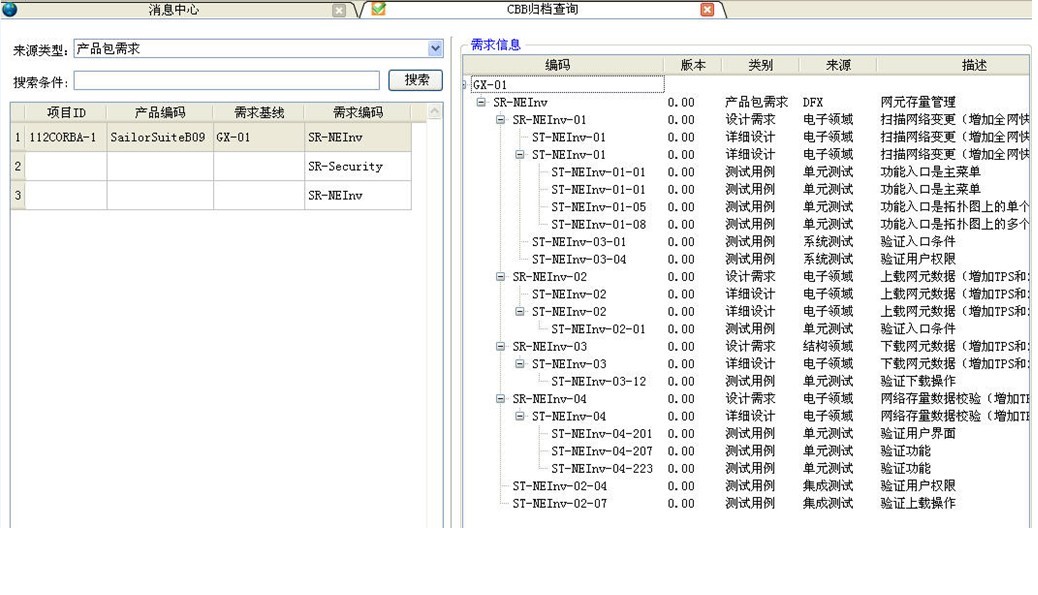Screen dimensions: 1038x595
Task: Open the 来源类型 dropdown arrow
Action: click(435, 49)
